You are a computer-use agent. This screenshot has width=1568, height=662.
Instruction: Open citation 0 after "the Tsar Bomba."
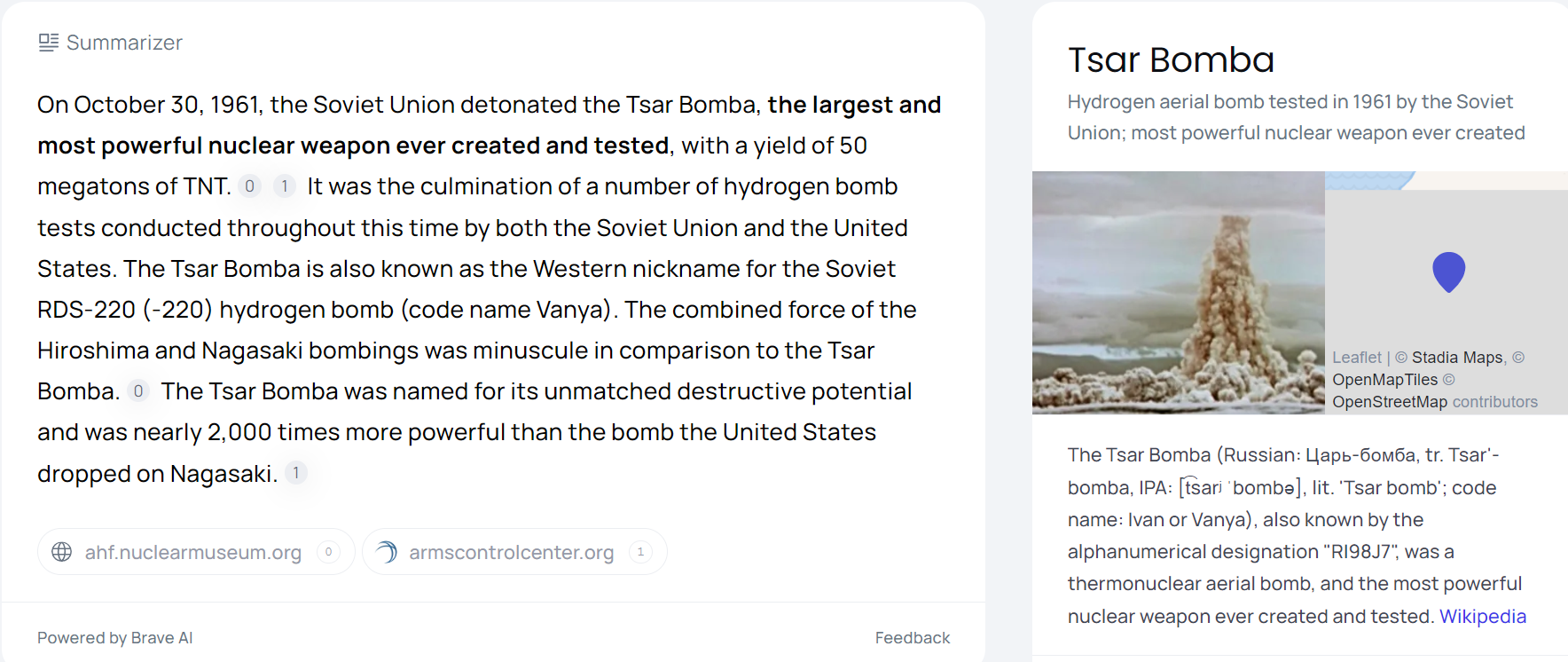[138, 391]
